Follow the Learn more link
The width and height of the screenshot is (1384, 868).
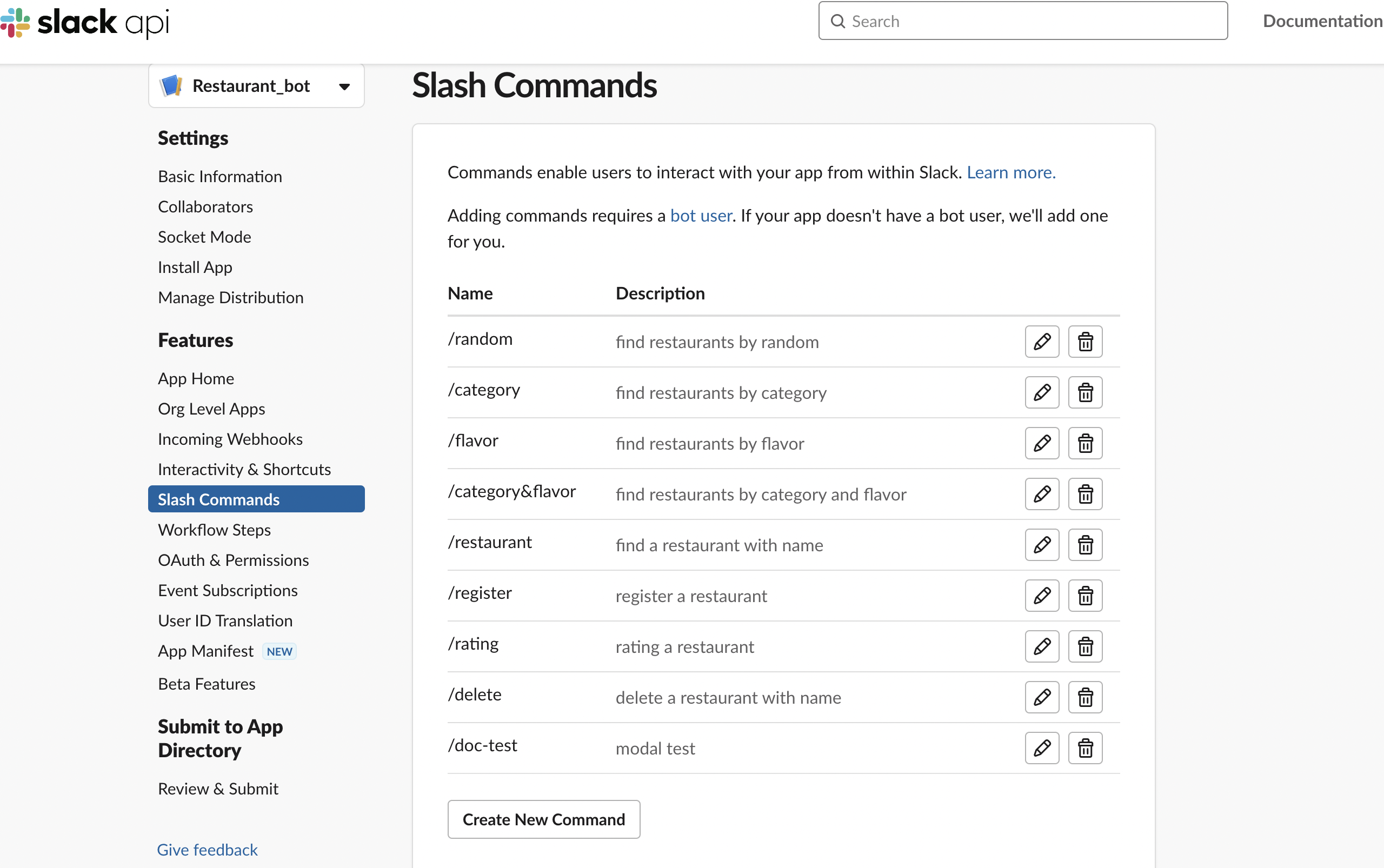1011,172
